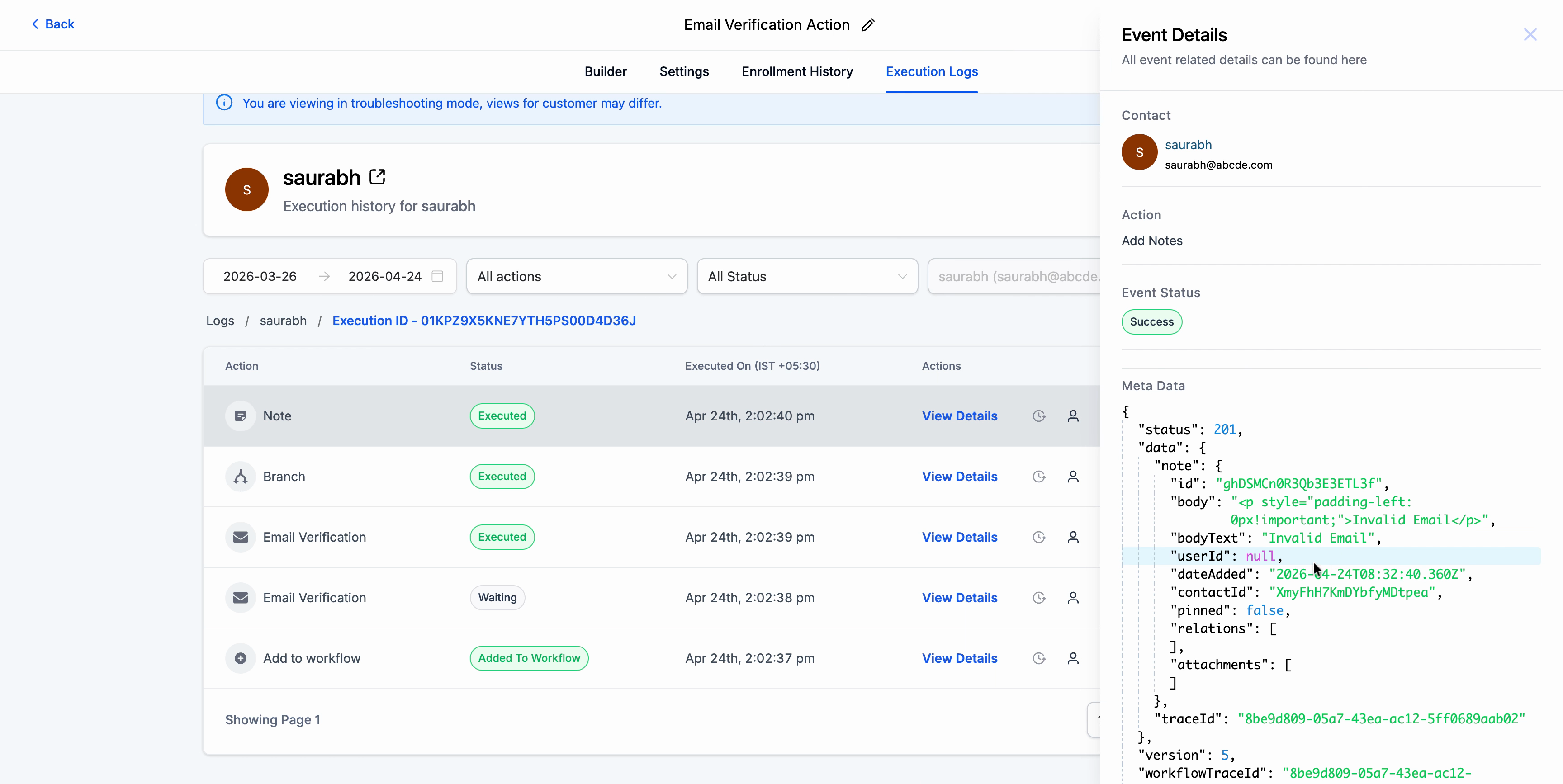Expand the All Status dropdown
This screenshot has height=784, width=1563.
[x=806, y=276]
